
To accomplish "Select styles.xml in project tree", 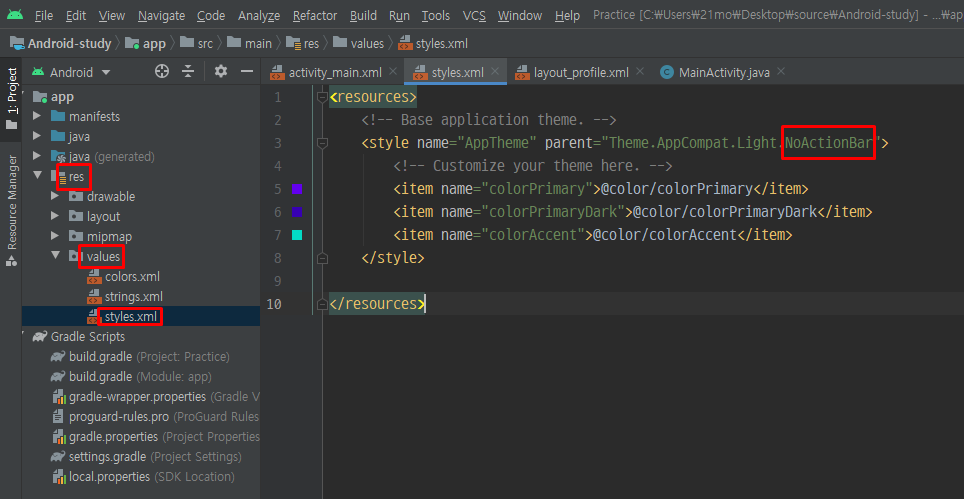I will [131, 317].
